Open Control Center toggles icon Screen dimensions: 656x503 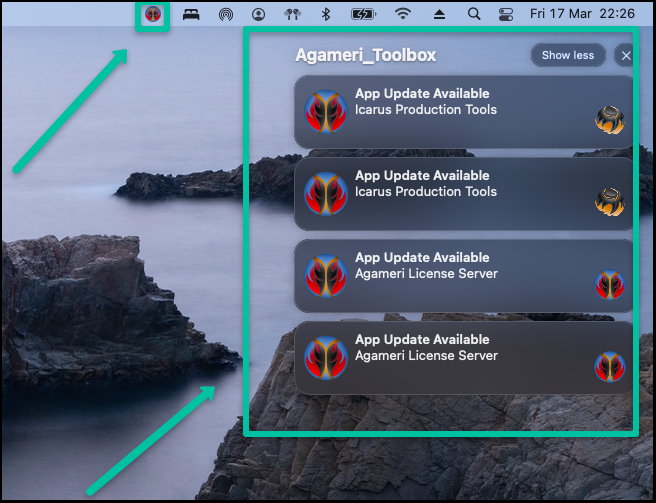tap(506, 15)
